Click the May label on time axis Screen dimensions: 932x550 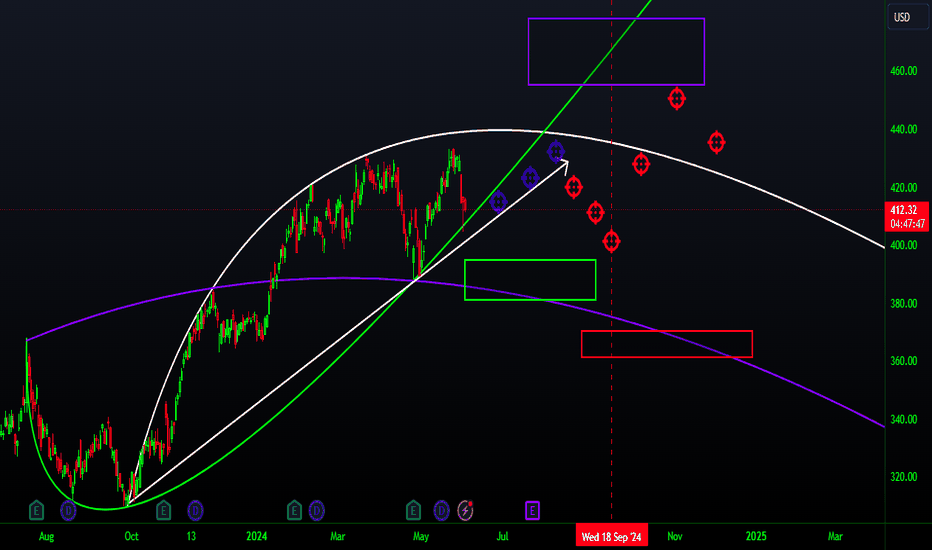421,536
